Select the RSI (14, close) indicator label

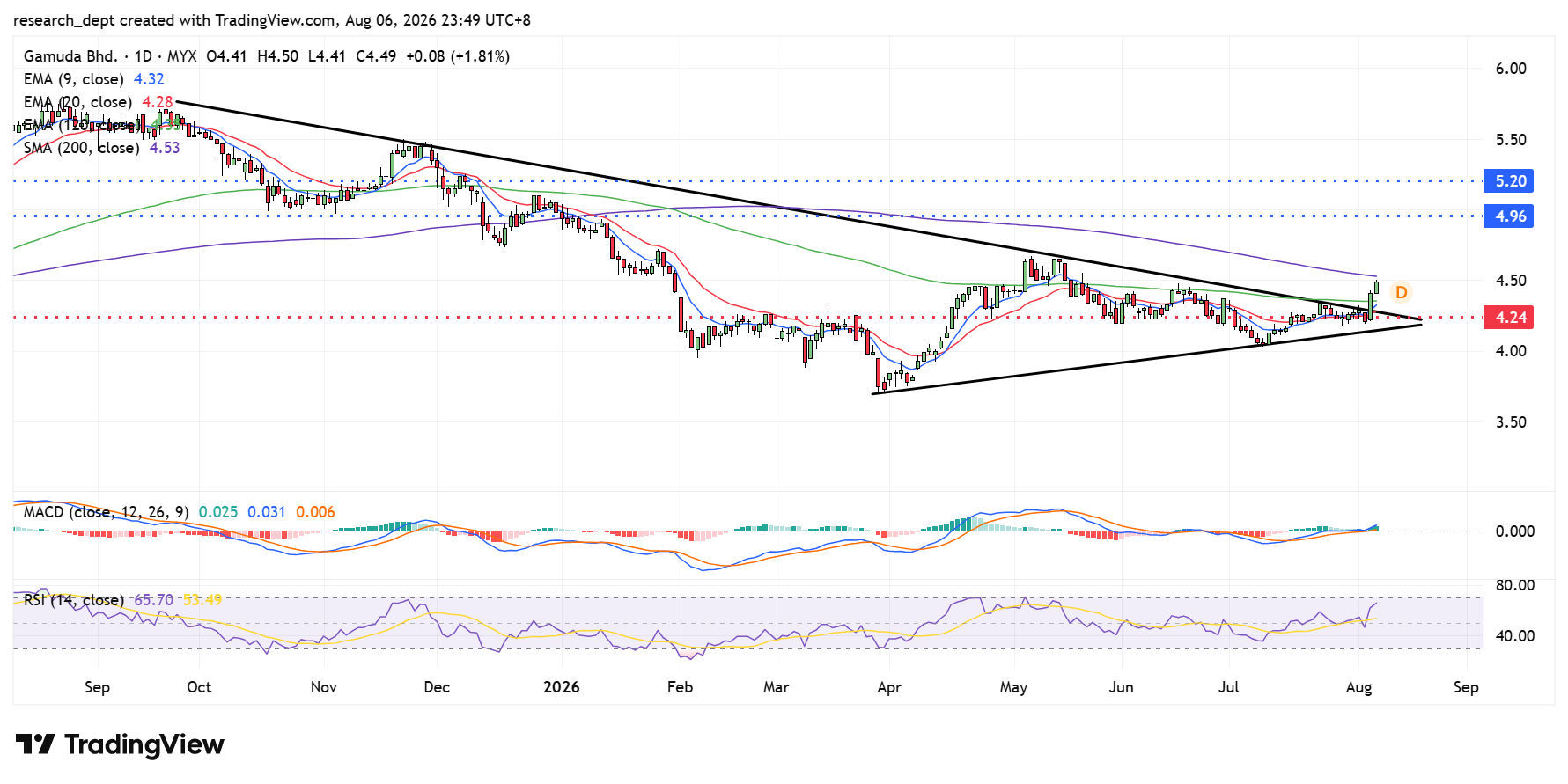[x=74, y=600]
